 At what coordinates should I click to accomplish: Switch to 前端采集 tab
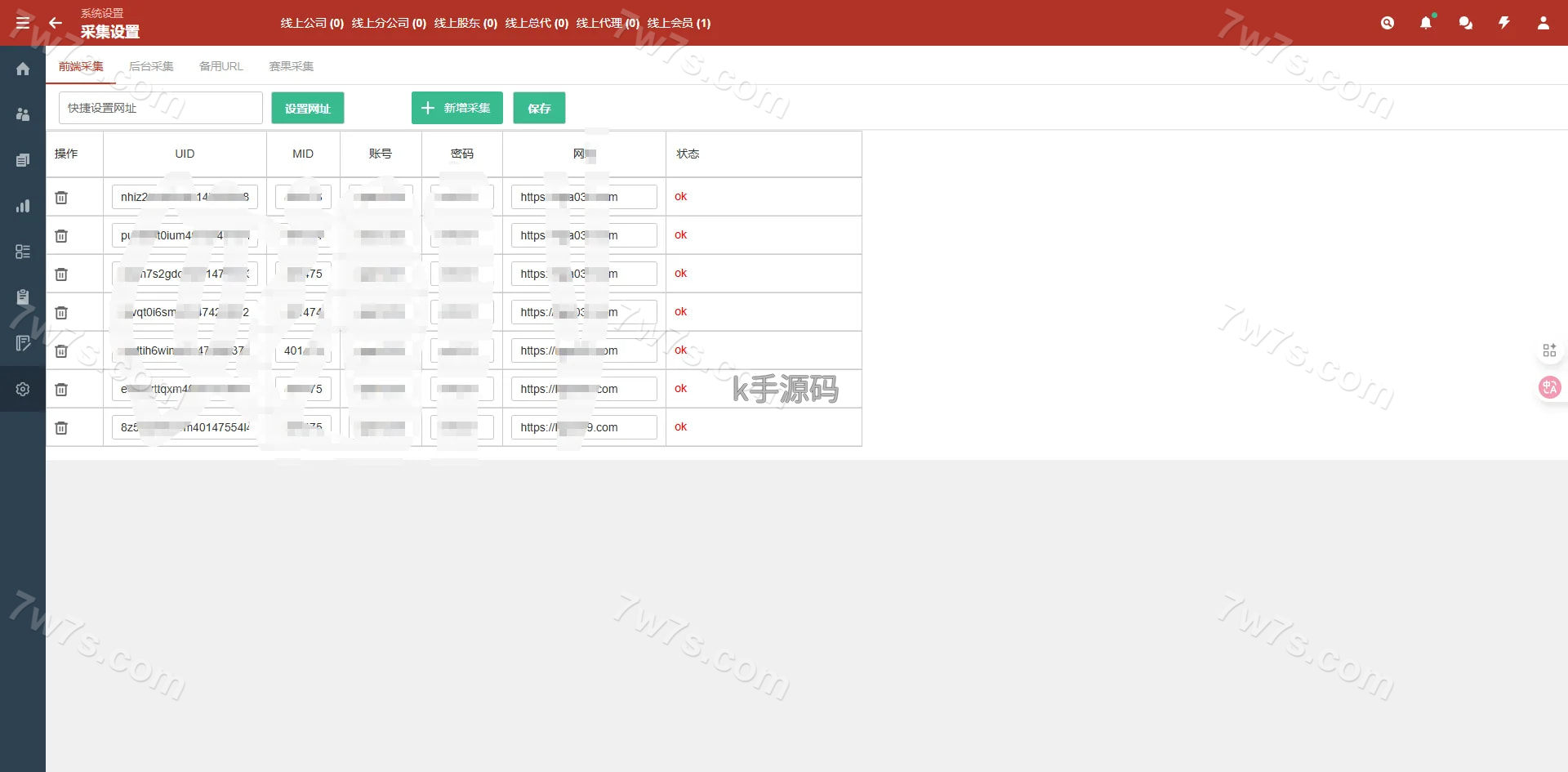point(81,66)
